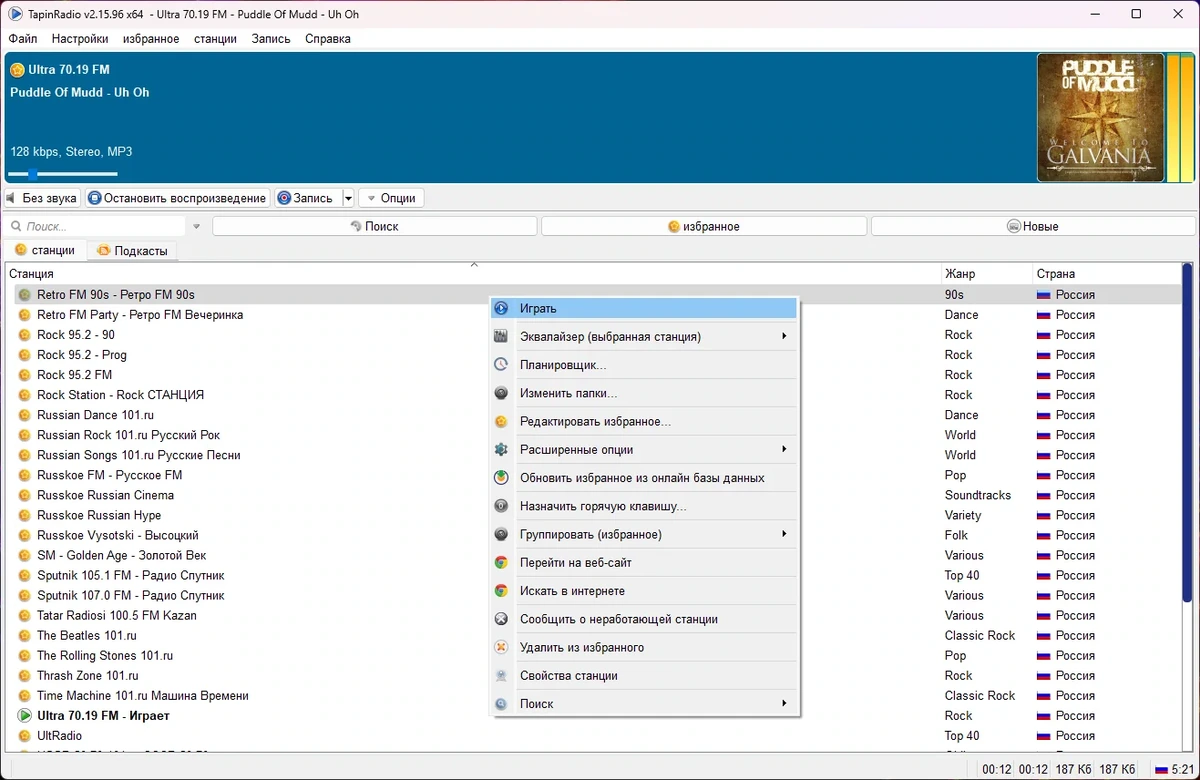Click the refresh icon beside Обновить избранное
Screen dimensions: 1200x780
[502, 478]
